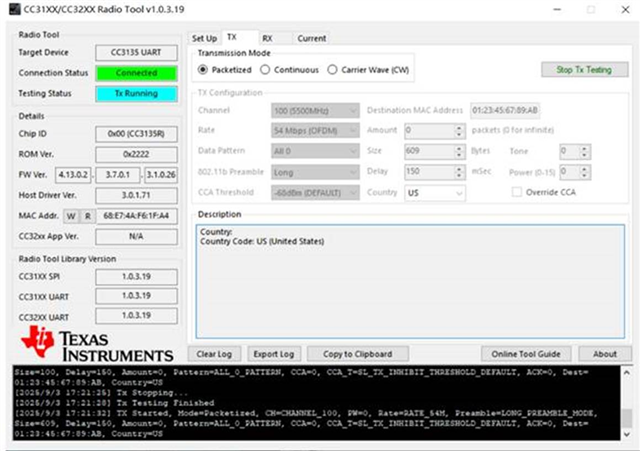Click the MAC address 68:E7:4A:F6:1F:A4
640x451 pixels.
136,216
